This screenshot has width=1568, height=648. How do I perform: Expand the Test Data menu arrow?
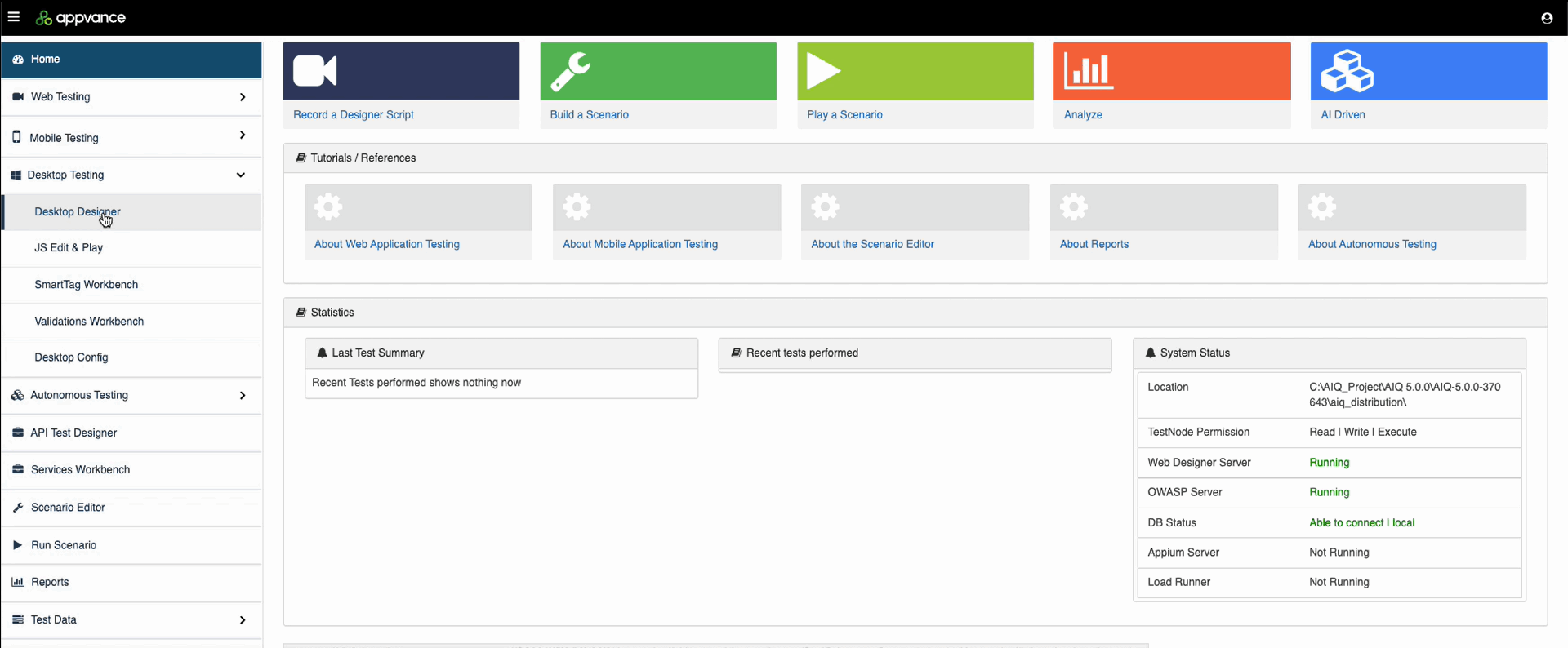243,620
